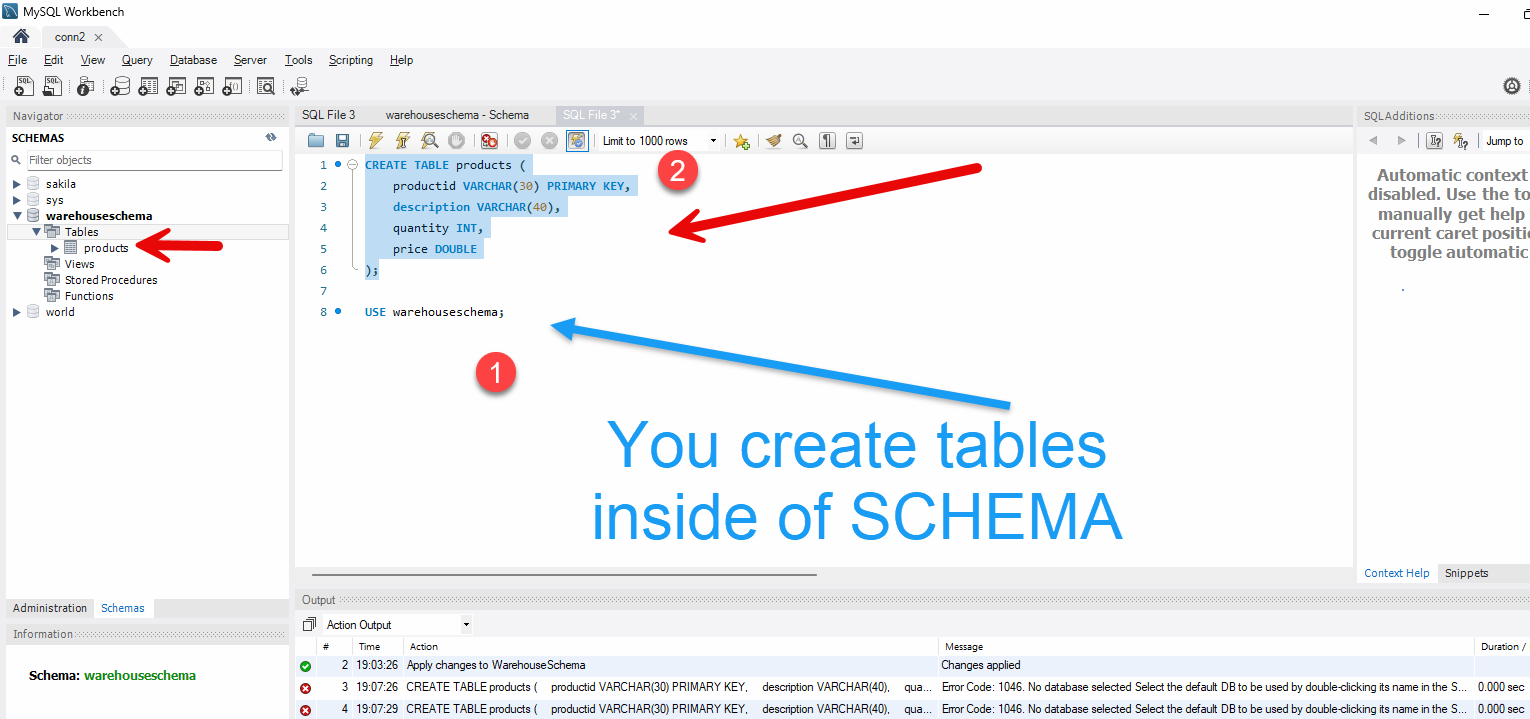Expand the world schema
Image resolution: width=1530 pixels, height=719 pixels.
tap(16, 312)
